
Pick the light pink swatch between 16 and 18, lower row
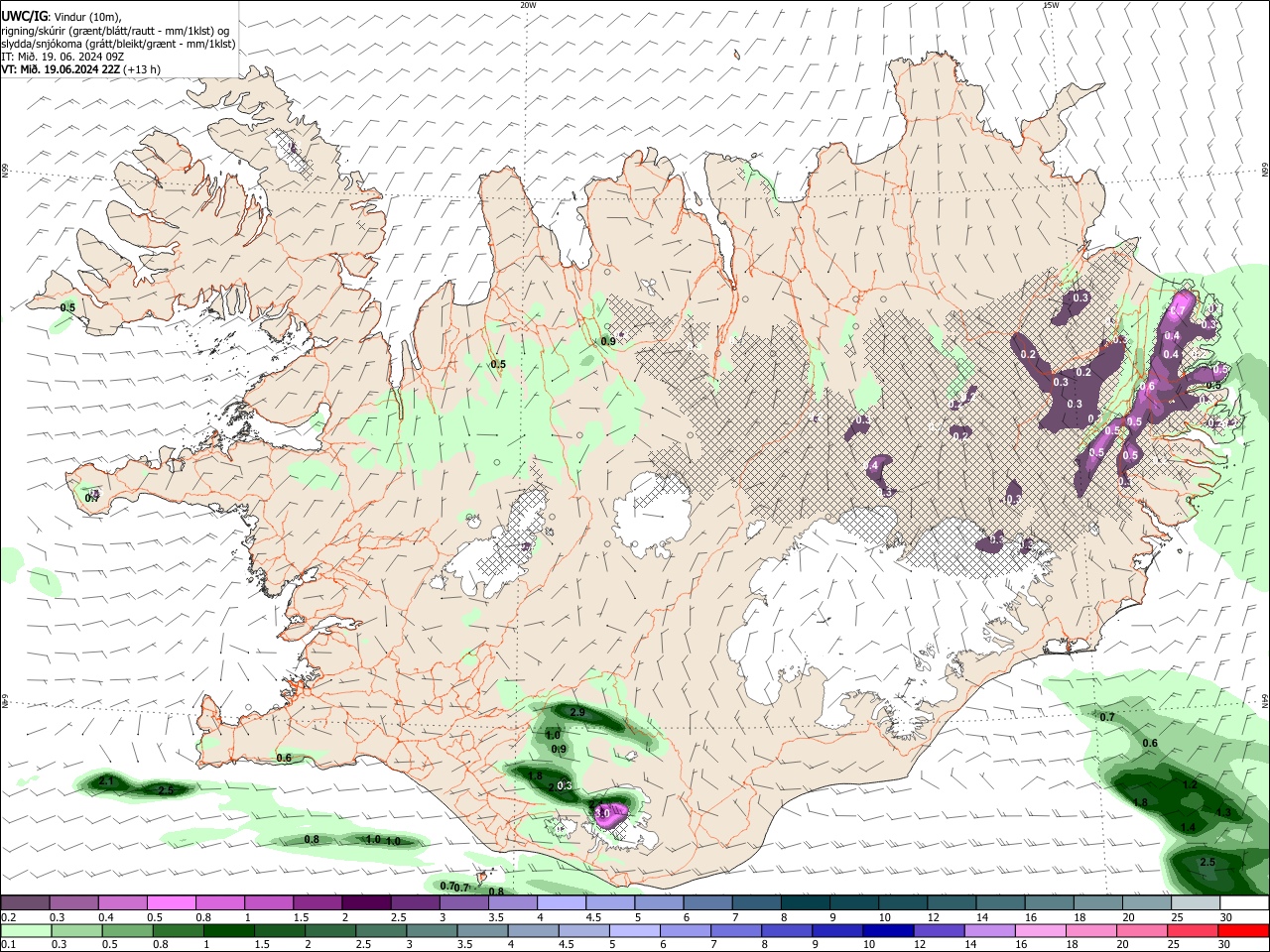pos(1041,931)
